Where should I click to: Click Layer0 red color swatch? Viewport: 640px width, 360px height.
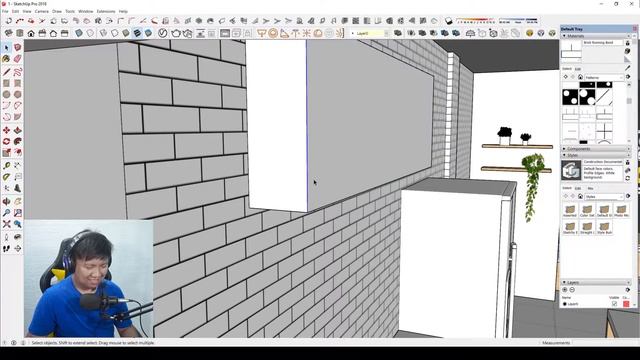[x=626, y=304]
